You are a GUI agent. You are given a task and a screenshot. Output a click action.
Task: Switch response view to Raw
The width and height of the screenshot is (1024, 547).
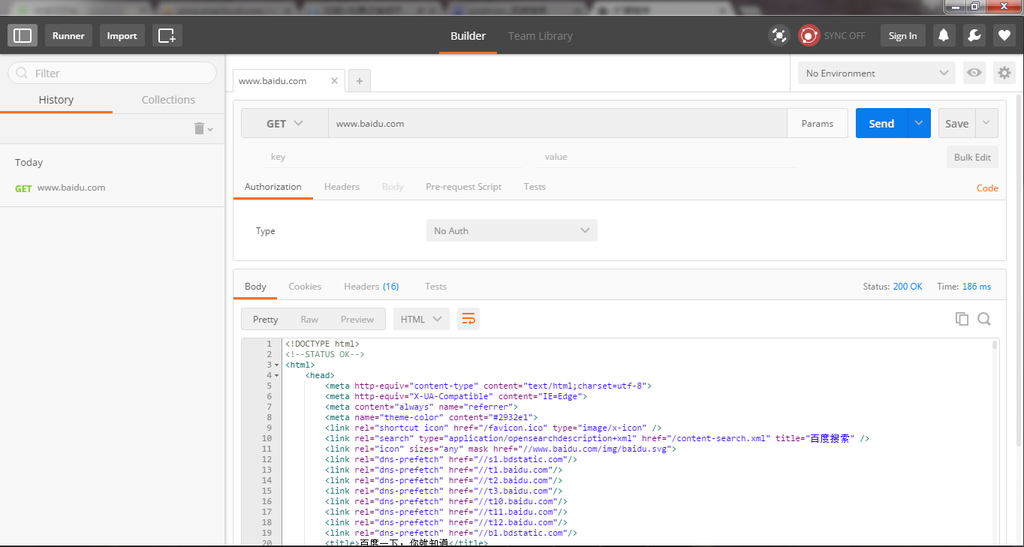click(x=309, y=319)
